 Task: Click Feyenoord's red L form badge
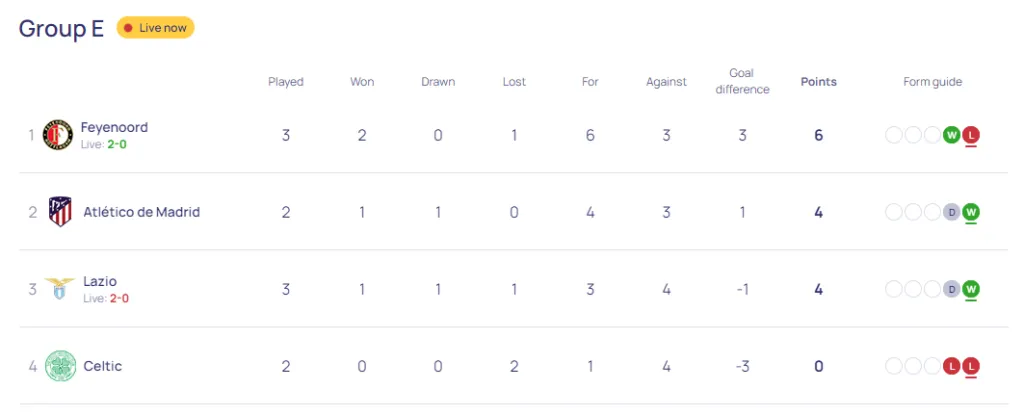point(970,135)
